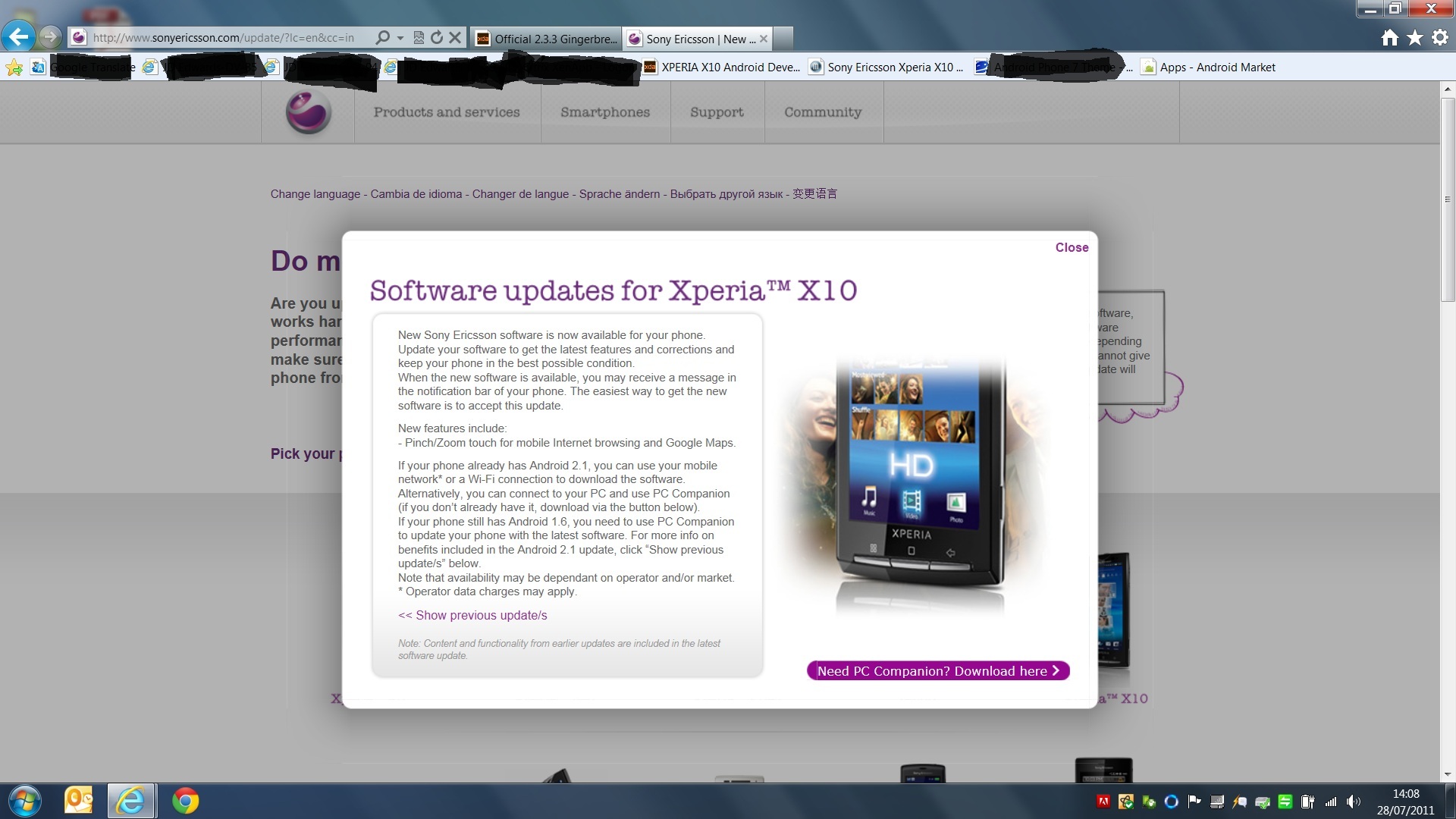Launch Chrome from the taskbar
The height and width of the screenshot is (819, 1456).
185,801
